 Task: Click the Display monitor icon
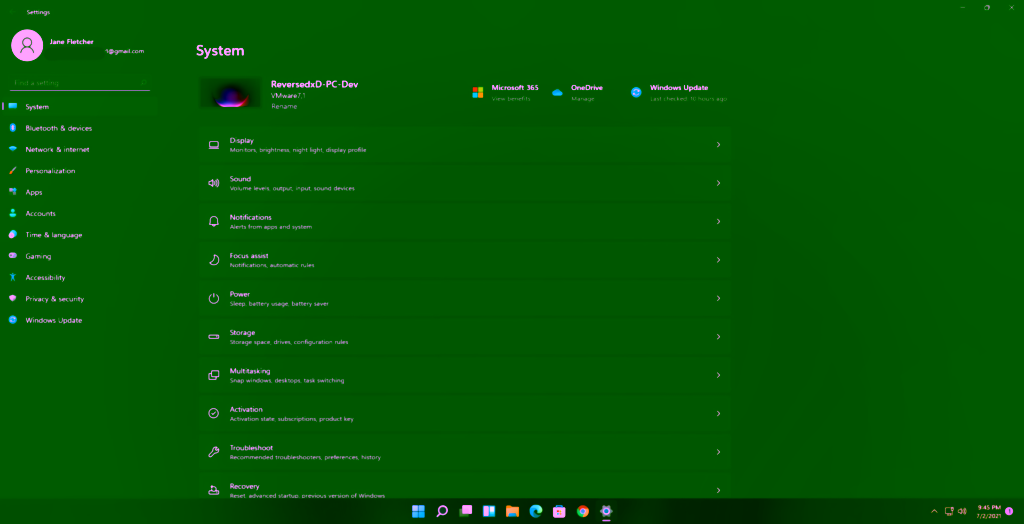[213, 145]
